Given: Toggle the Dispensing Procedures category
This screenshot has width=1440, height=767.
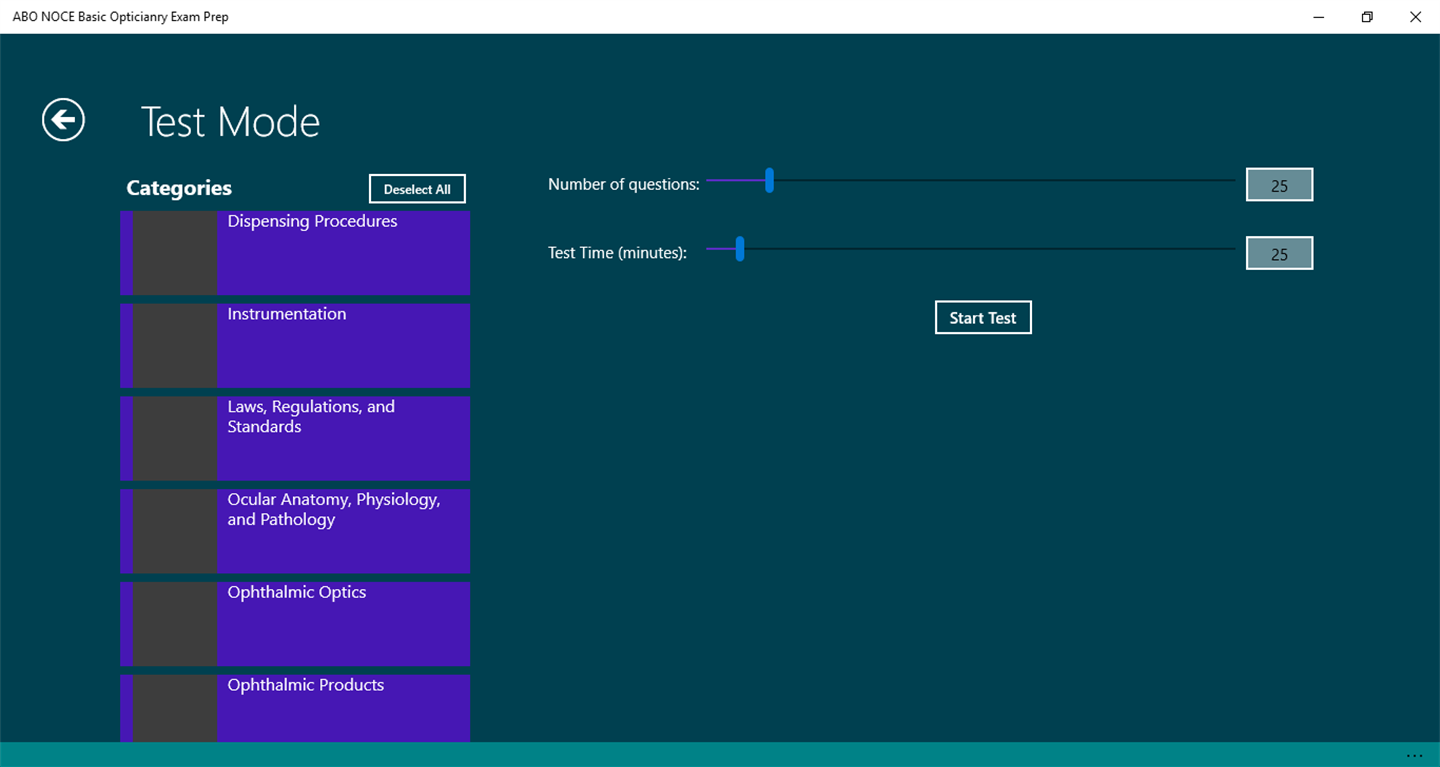Looking at the screenshot, I should coord(295,253).
